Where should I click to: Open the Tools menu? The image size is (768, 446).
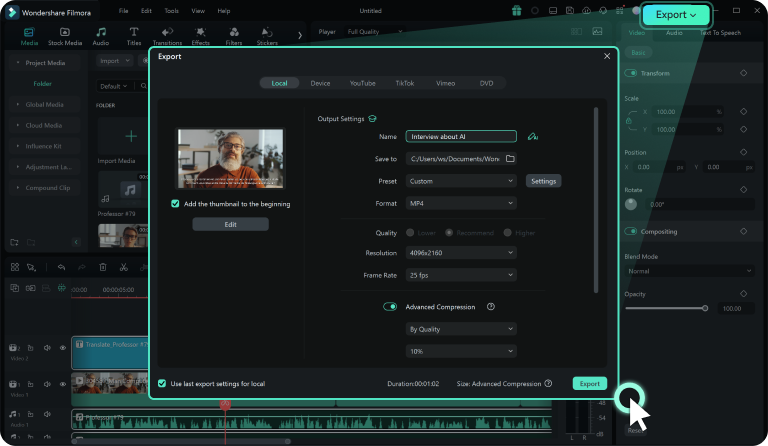point(171,11)
